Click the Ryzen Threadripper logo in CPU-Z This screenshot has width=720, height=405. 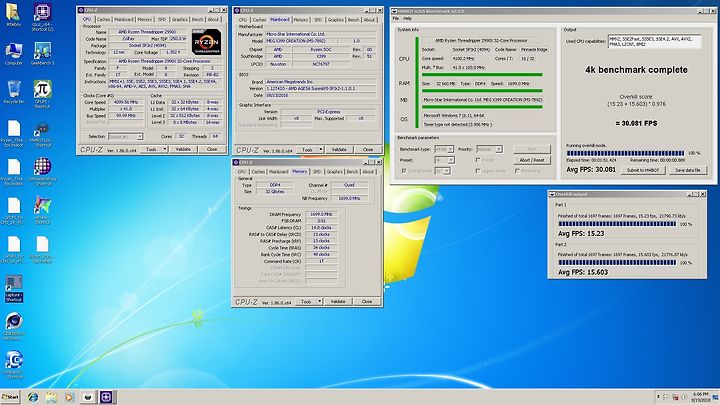[206, 42]
